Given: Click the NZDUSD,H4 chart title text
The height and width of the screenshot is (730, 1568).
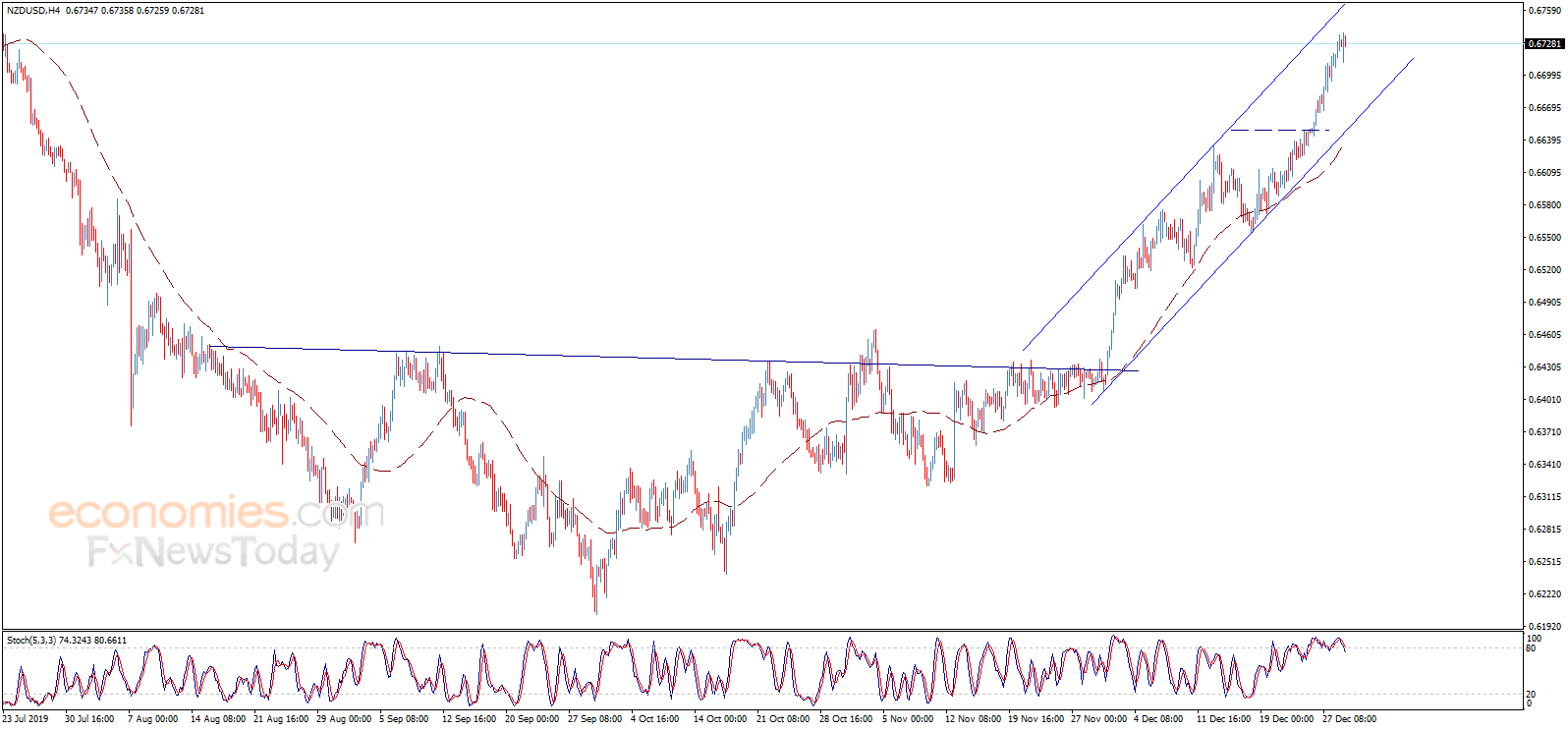Looking at the screenshot, I should (x=33, y=11).
